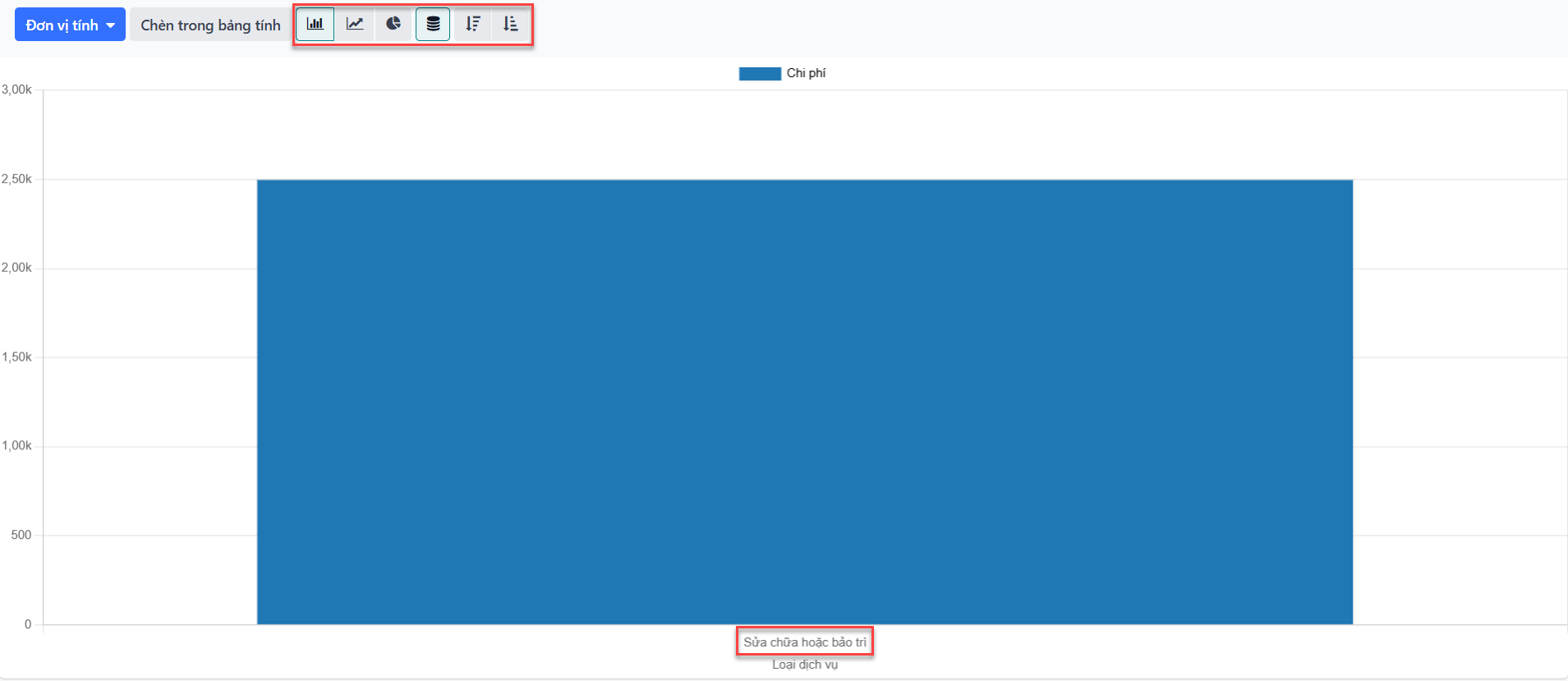Click the Sửa chữa hoặc bảo trì axis label

click(805, 642)
